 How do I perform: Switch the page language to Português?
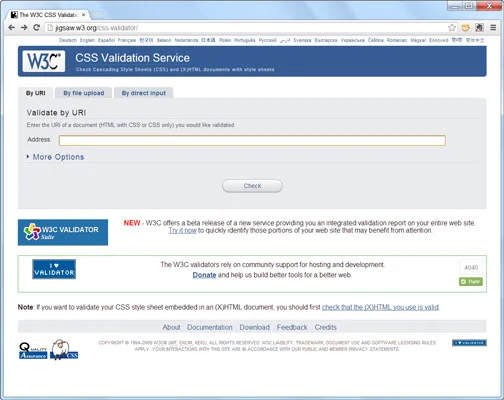[x=245, y=40]
